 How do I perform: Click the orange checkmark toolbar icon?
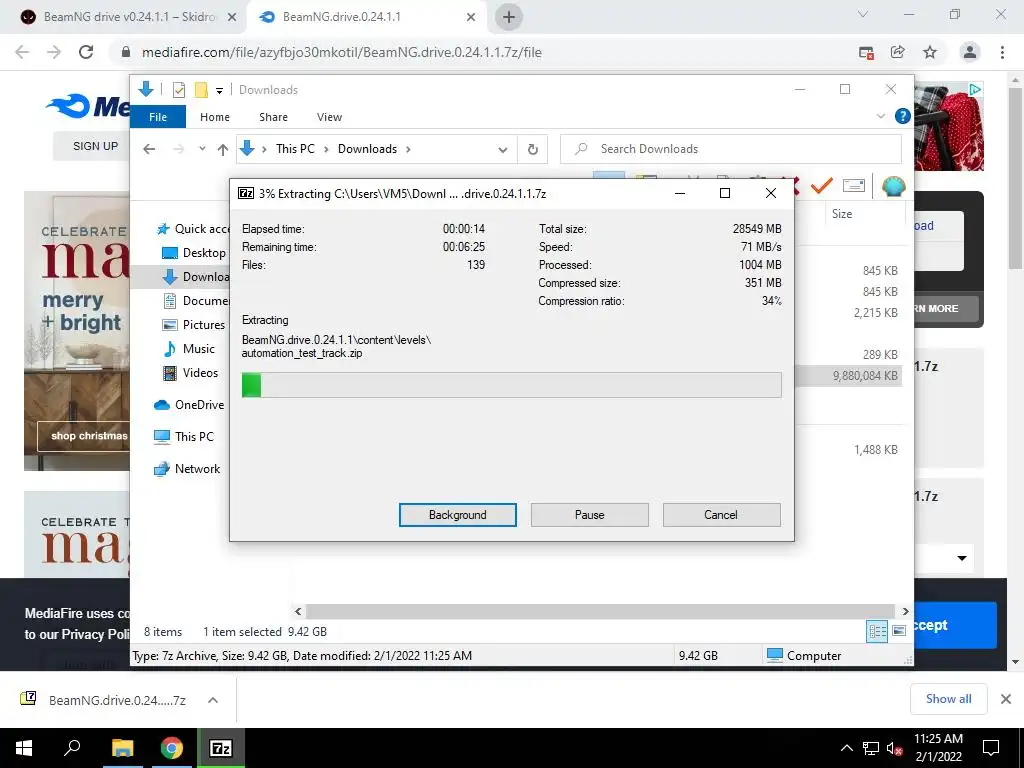[822, 186]
